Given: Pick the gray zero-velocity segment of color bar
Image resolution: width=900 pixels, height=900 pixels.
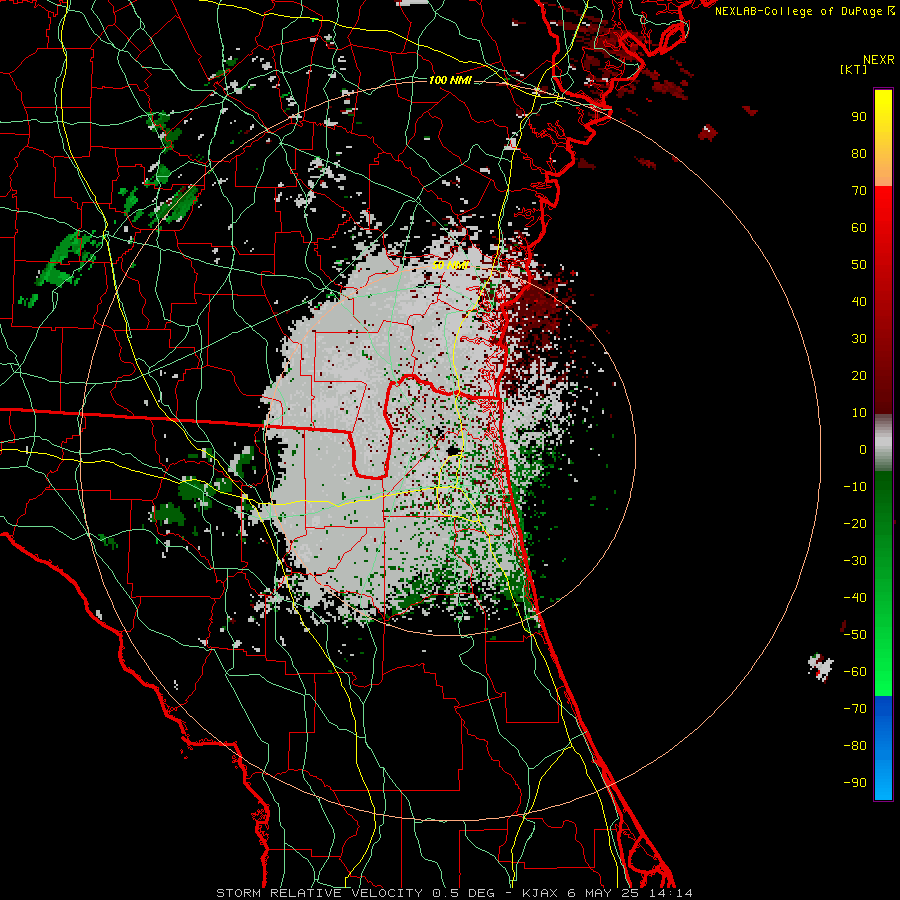Looking at the screenshot, I should click(x=883, y=443).
